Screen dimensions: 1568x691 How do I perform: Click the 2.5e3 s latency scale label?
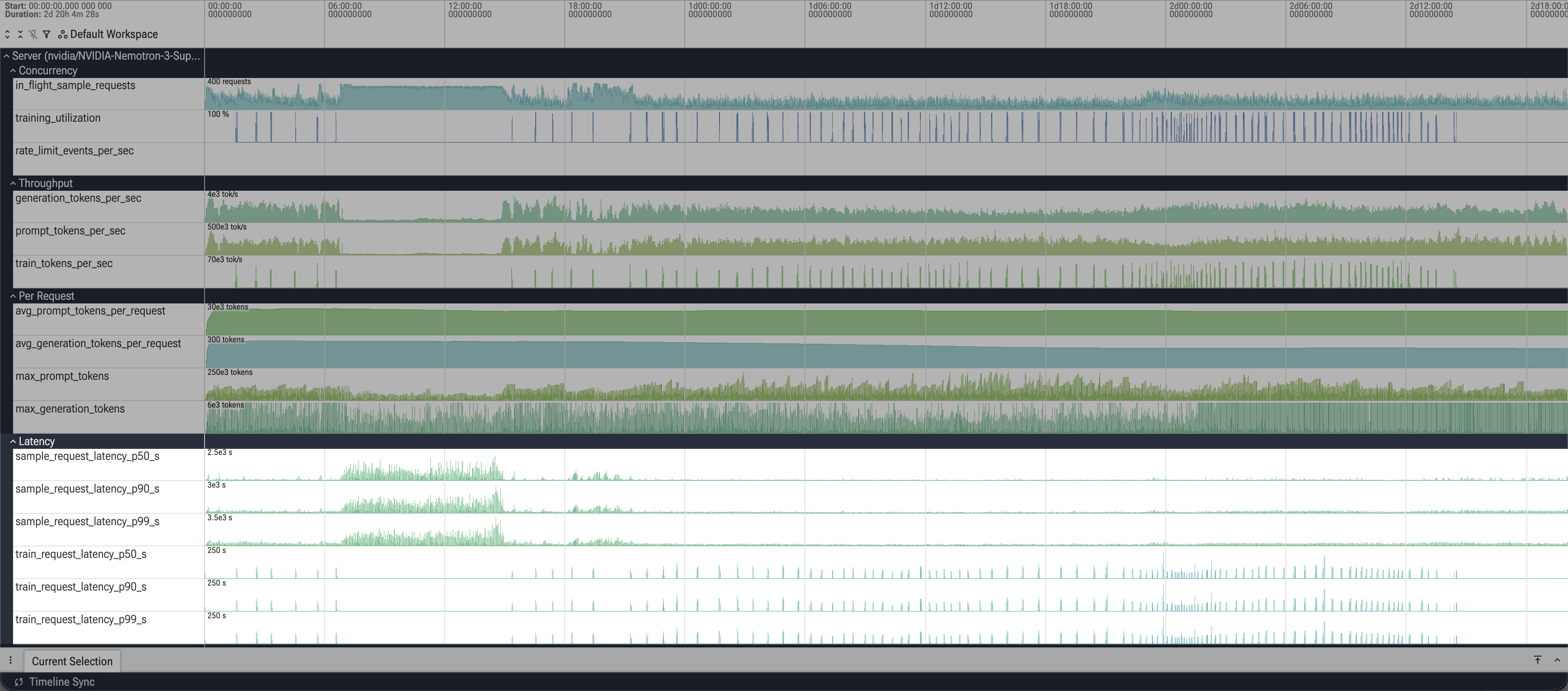(220, 452)
